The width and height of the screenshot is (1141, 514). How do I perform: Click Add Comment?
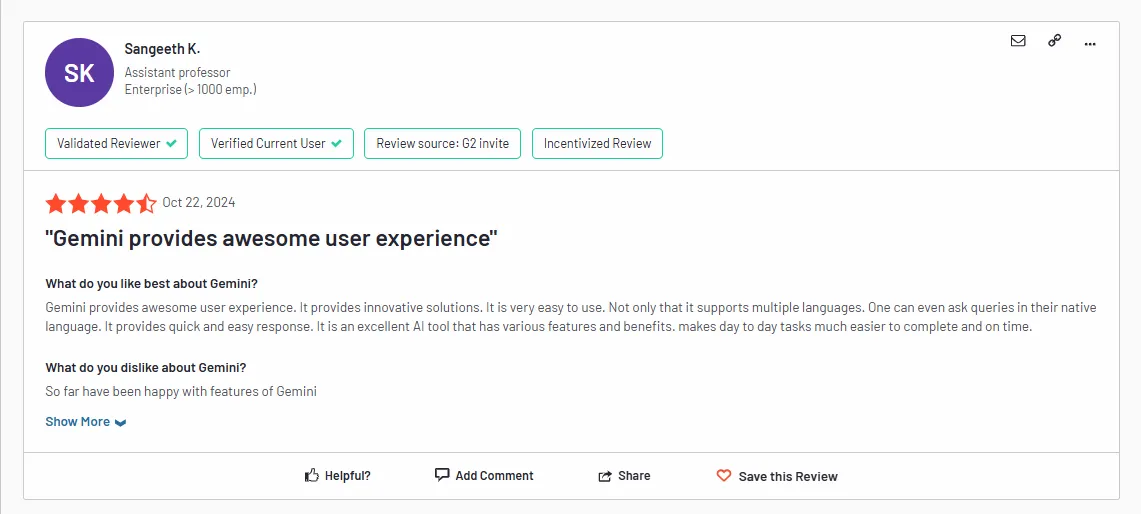point(484,475)
